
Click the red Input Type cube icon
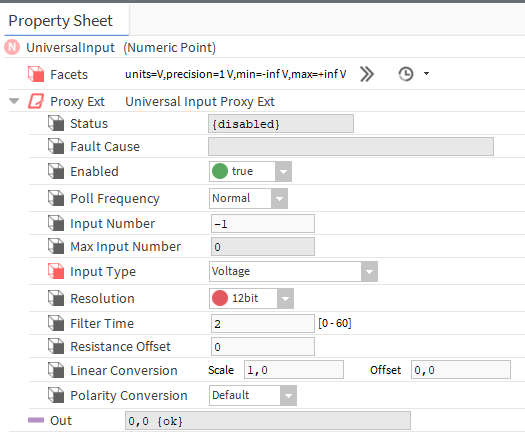(x=56, y=271)
